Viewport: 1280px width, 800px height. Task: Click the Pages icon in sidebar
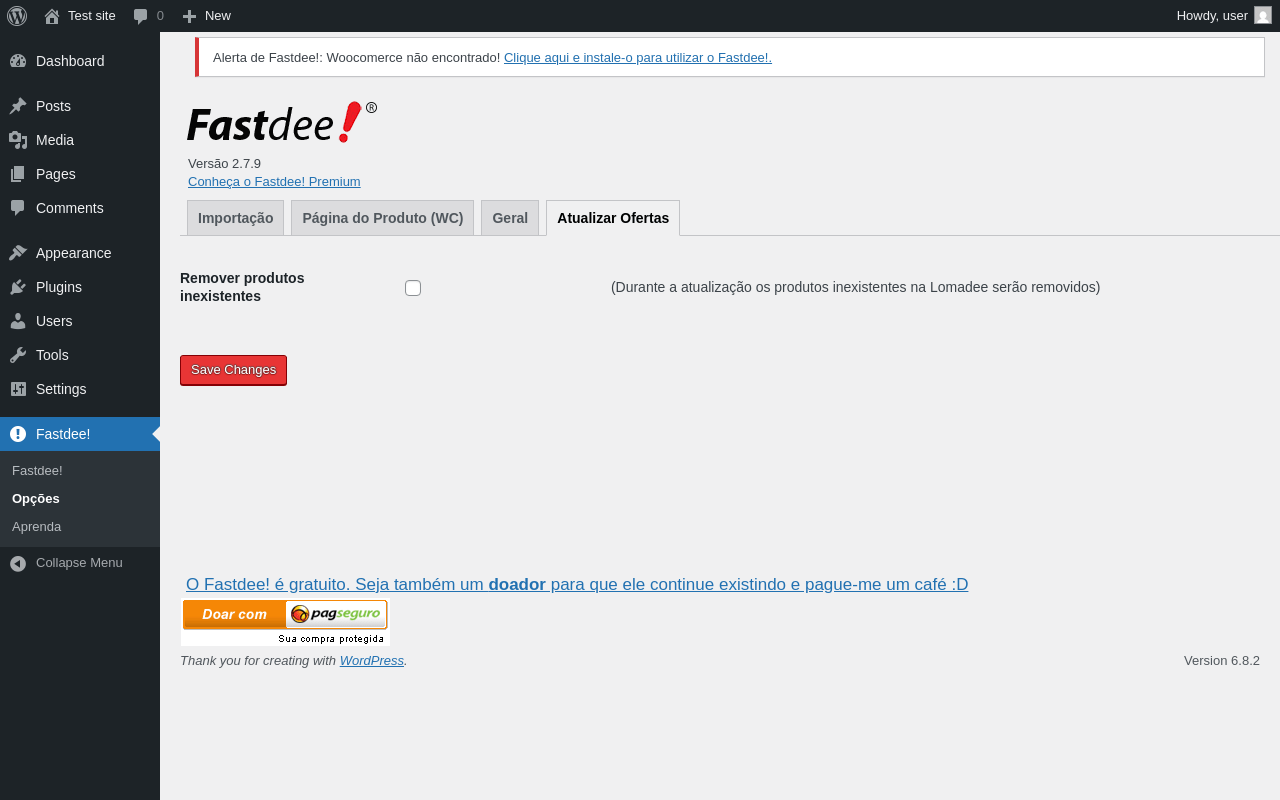pyautogui.click(x=18, y=174)
